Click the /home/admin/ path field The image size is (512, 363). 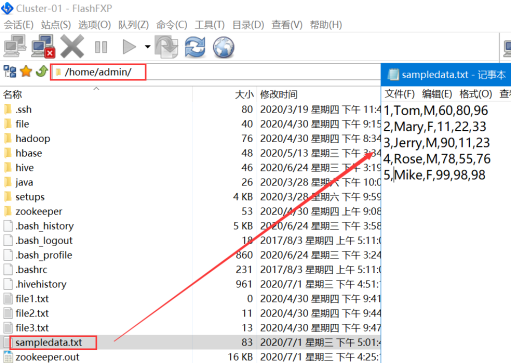point(98,72)
